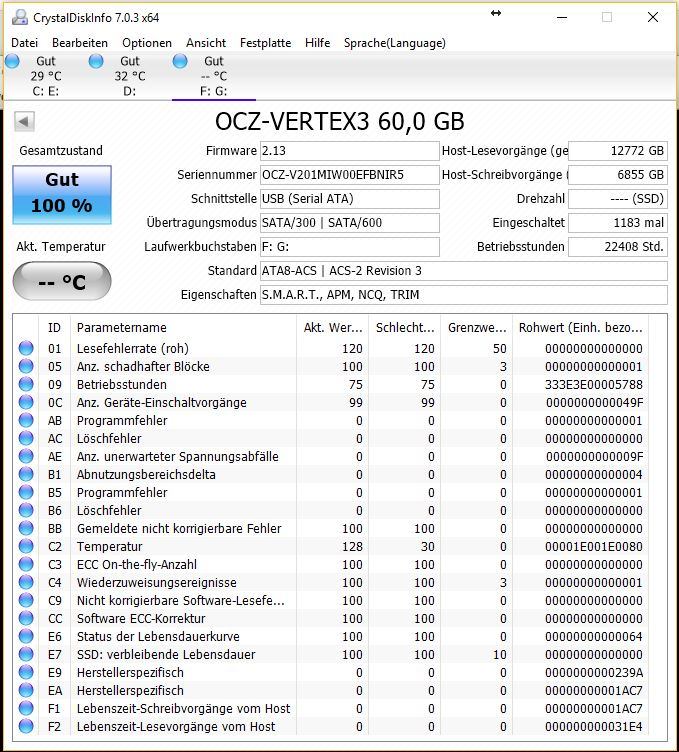Select the C: E: disk status orb
Screen dimensions: 679x752
pyautogui.click(x=12, y=61)
